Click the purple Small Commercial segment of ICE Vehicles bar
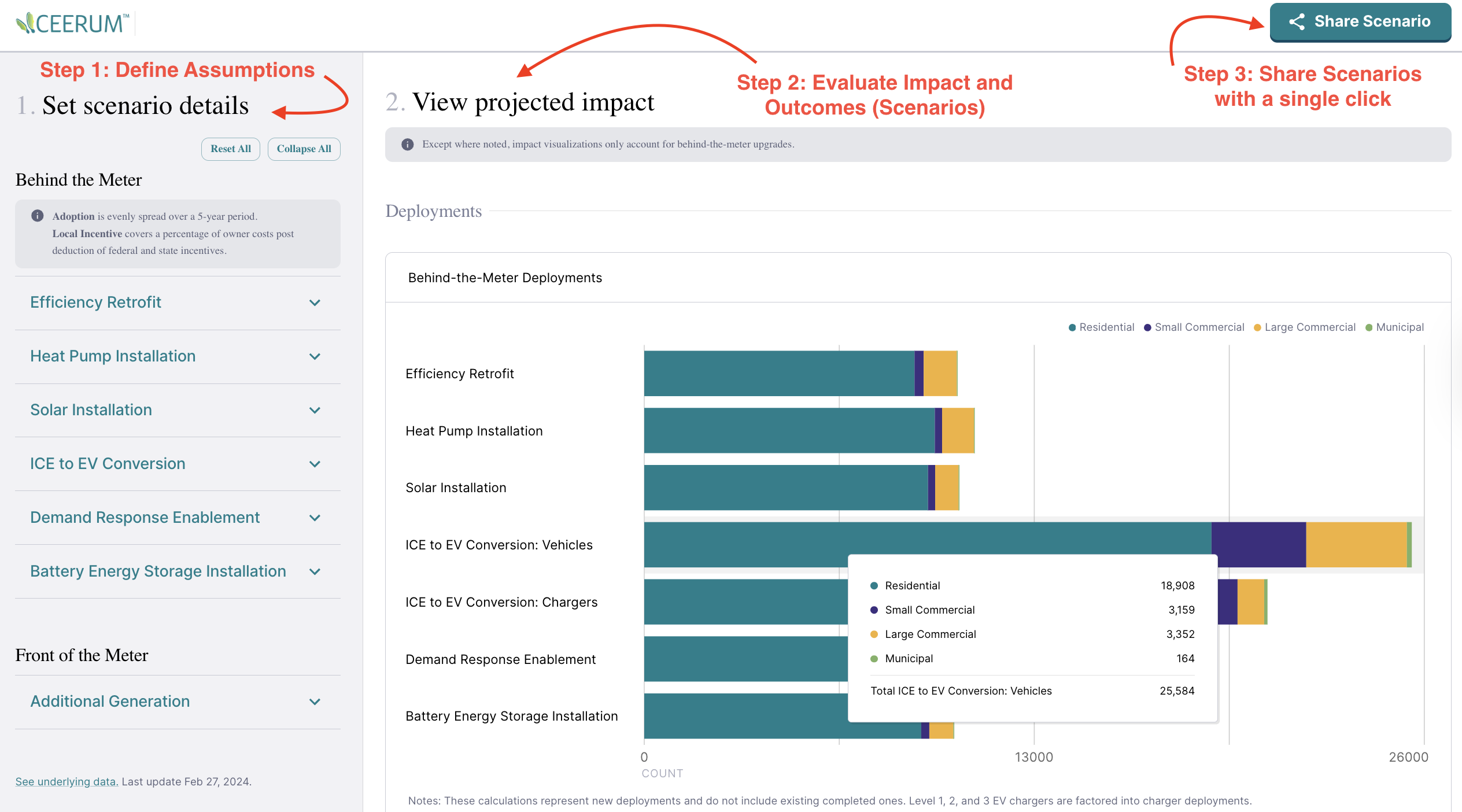 click(1258, 544)
